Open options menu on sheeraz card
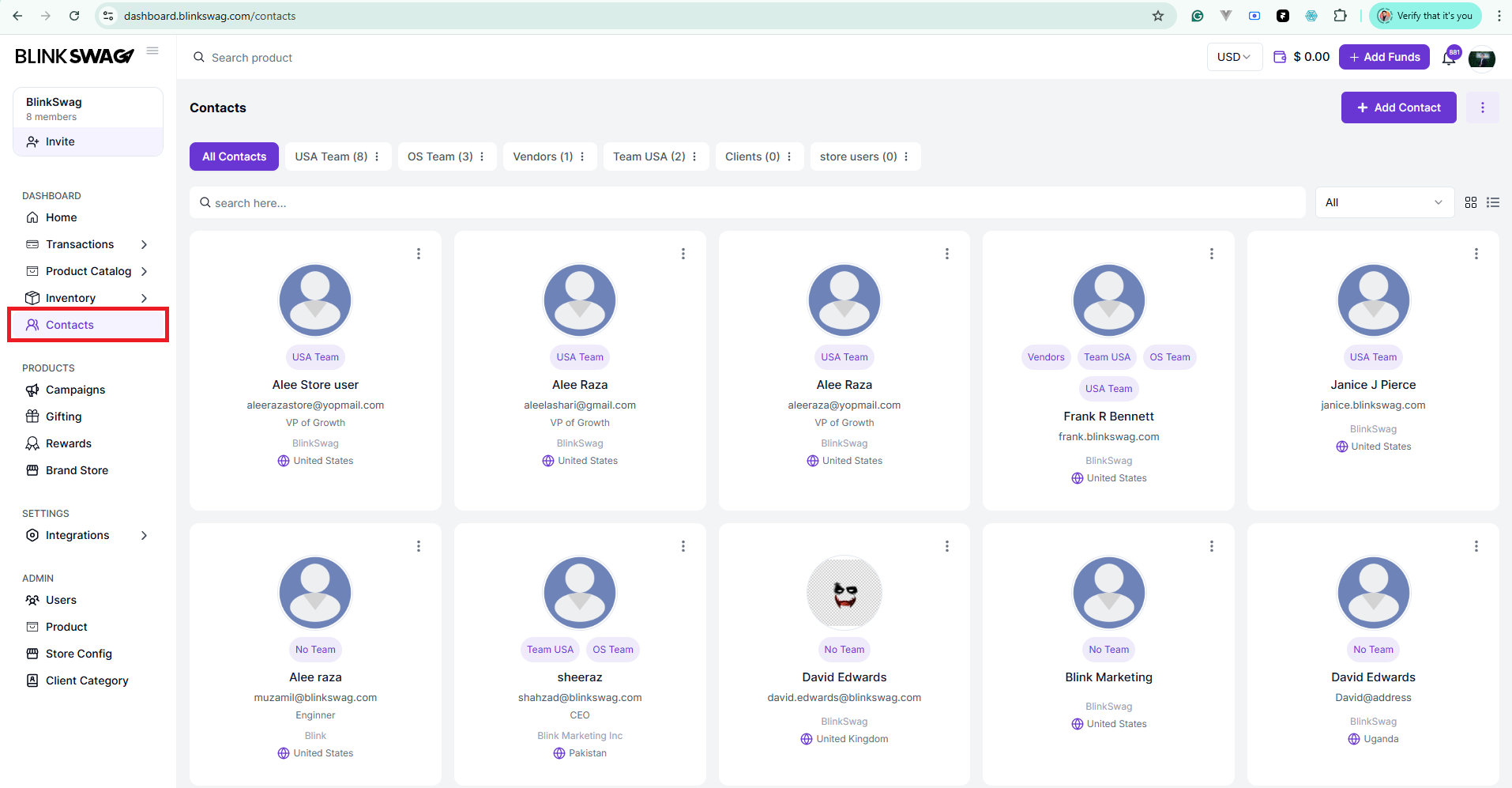The width and height of the screenshot is (1512, 788). [683, 546]
